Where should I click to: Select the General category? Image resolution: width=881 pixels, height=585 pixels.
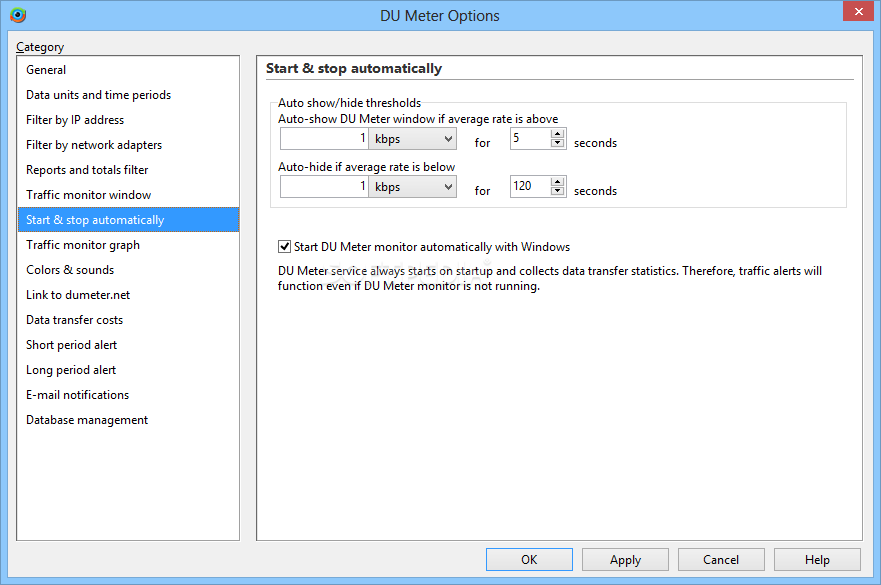pyautogui.click(x=128, y=70)
